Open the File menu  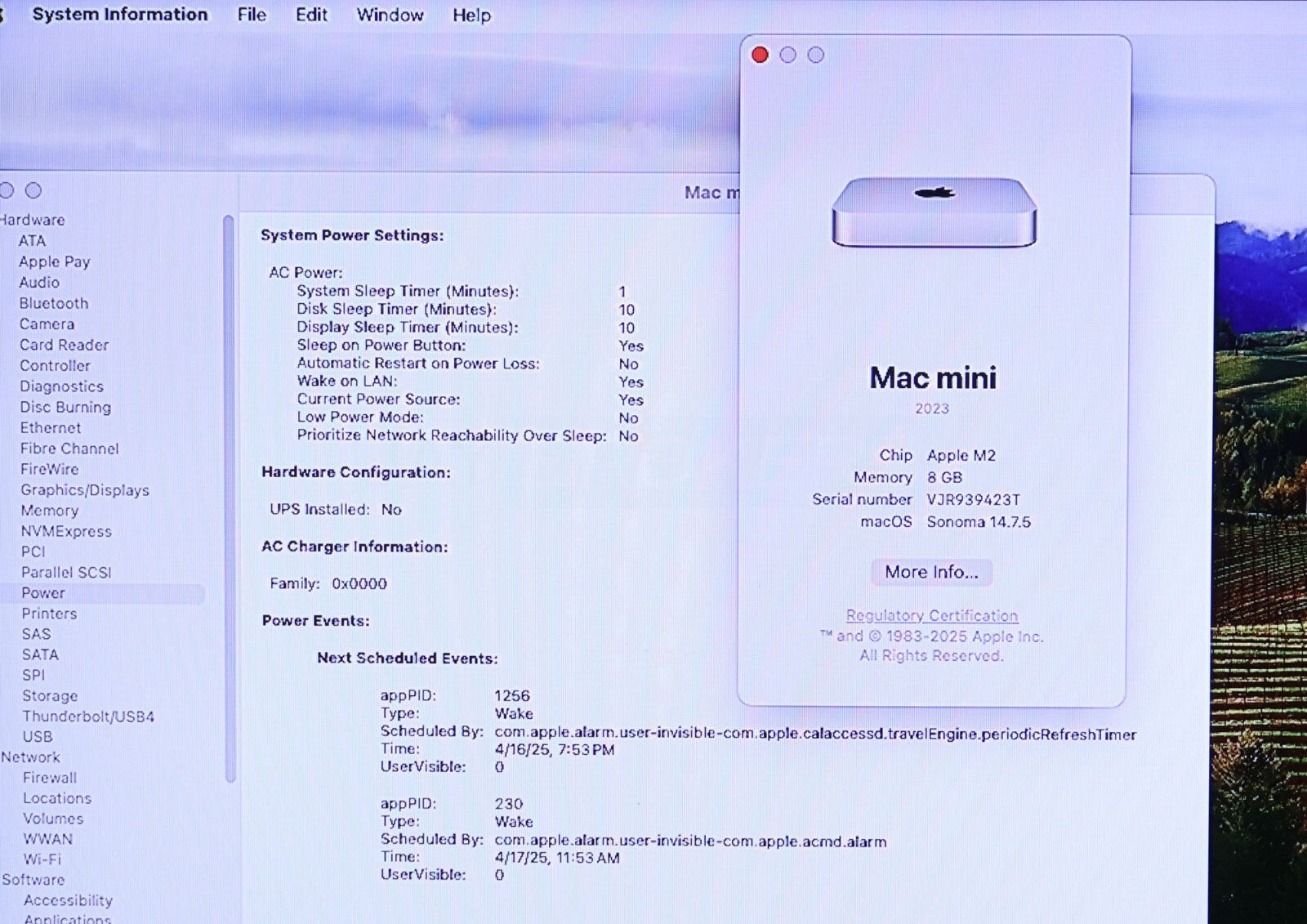tap(252, 15)
